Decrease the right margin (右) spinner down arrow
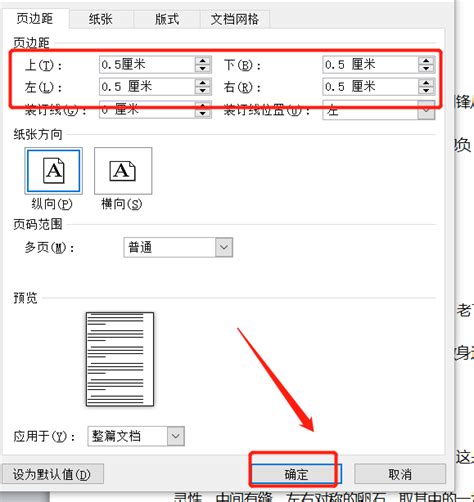The image size is (474, 502). 426,91
